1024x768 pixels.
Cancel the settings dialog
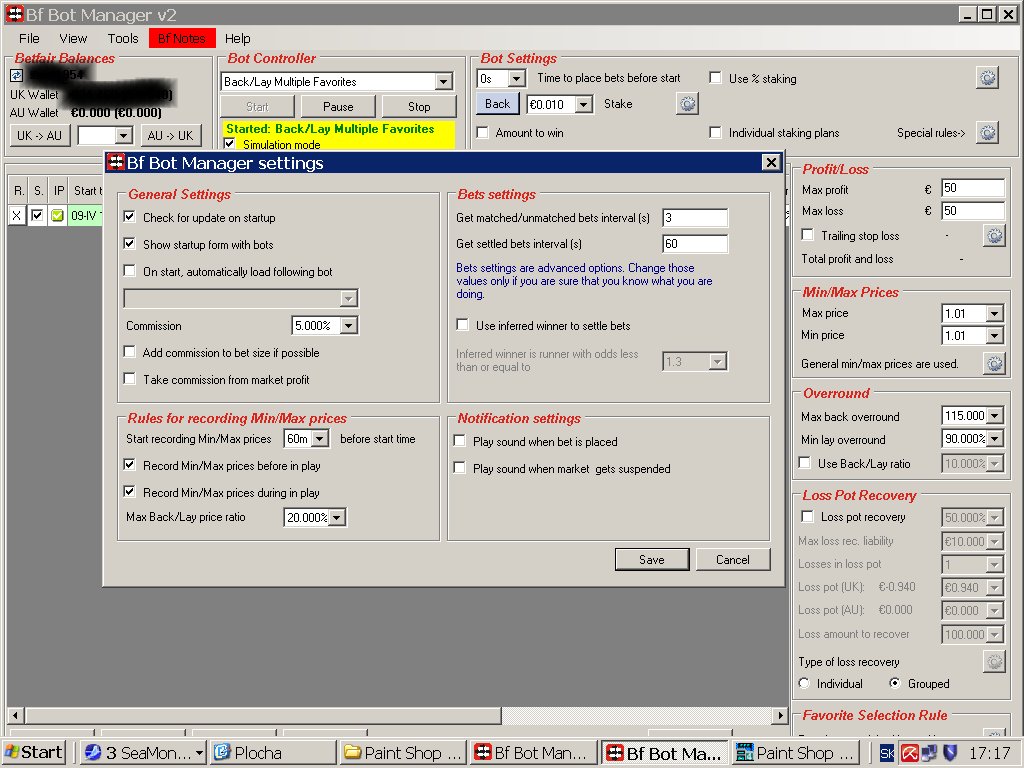coord(733,560)
